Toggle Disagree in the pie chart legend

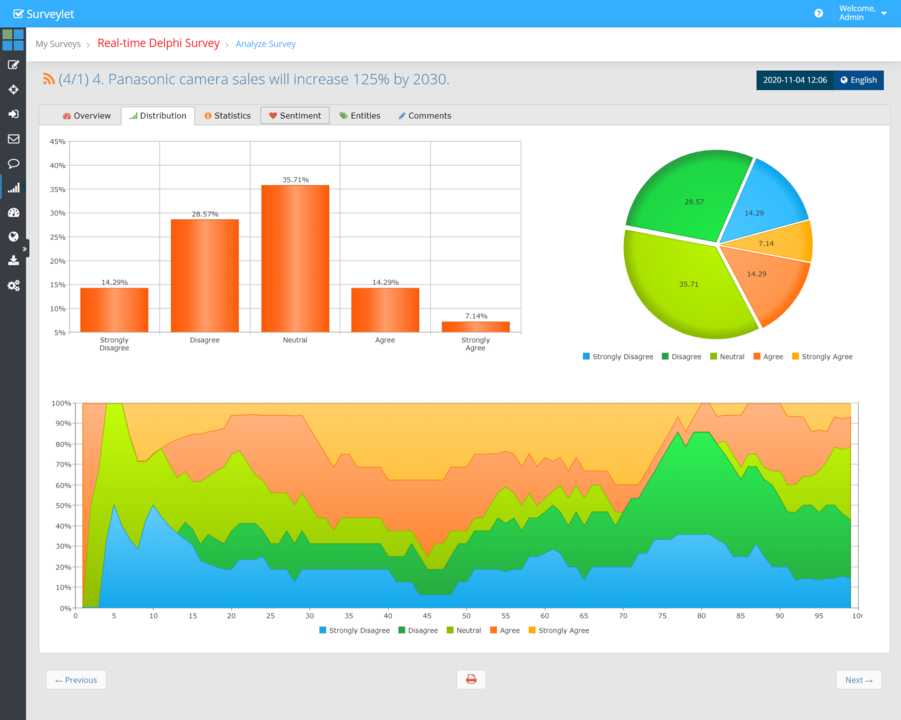point(681,357)
